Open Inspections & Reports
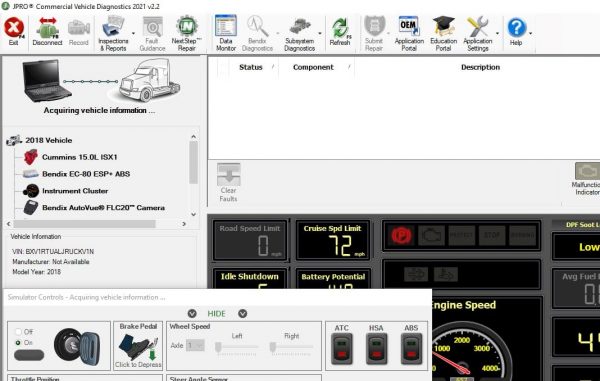 (x=113, y=34)
